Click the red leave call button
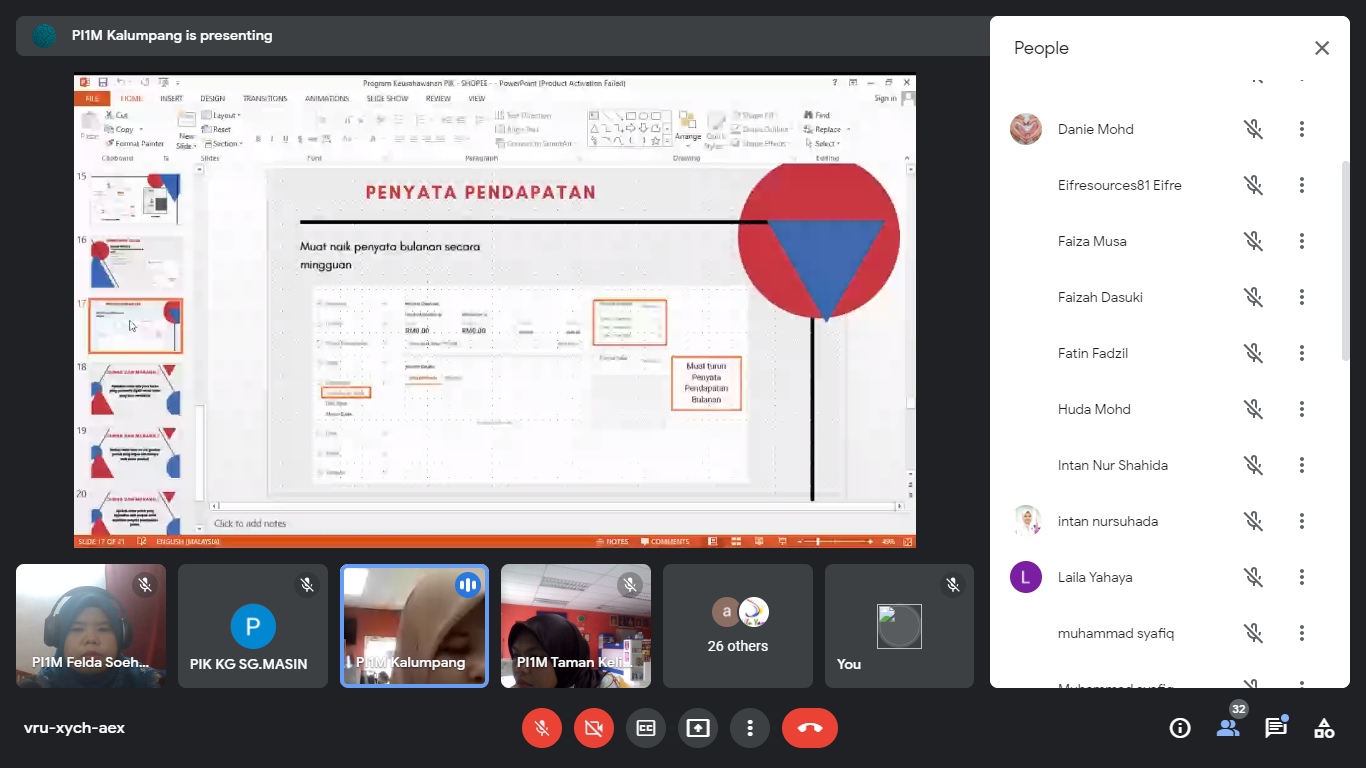 [x=810, y=728]
